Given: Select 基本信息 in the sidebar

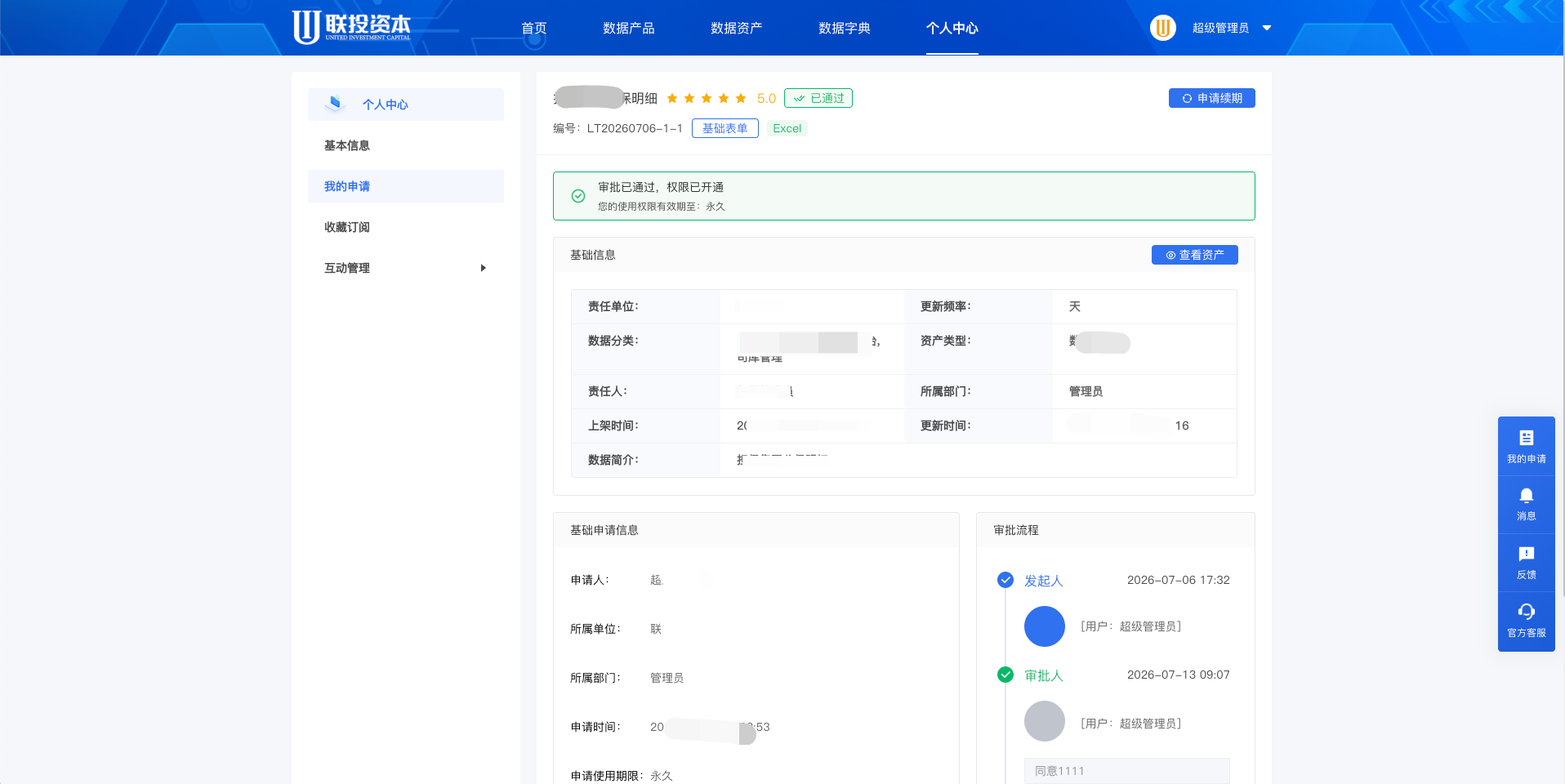Looking at the screenshot, I should [x=406, y=145].
